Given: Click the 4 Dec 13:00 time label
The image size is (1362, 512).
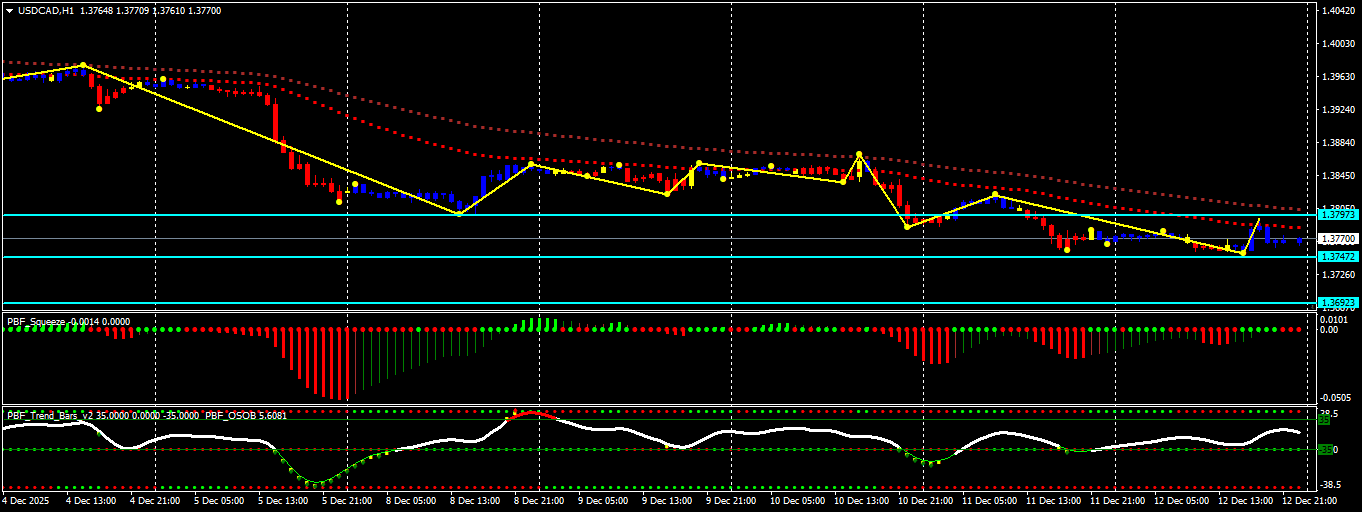Looking at the screenshot, I should click(x=91, y=499).
